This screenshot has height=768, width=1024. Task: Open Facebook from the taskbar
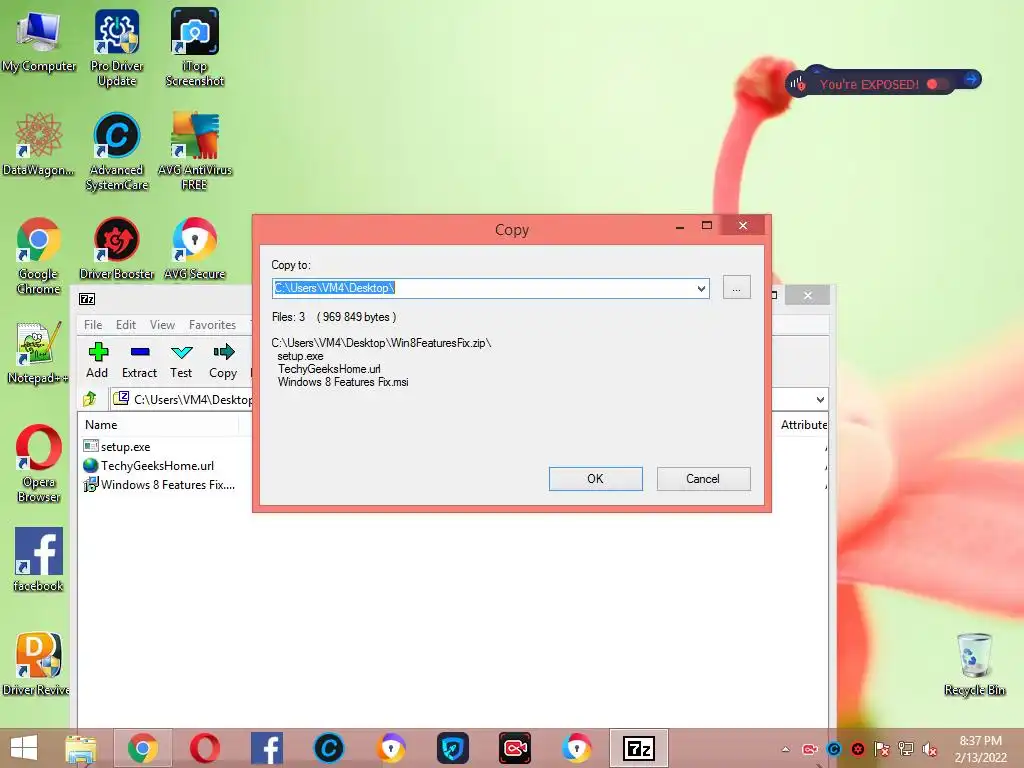point(267,748)
